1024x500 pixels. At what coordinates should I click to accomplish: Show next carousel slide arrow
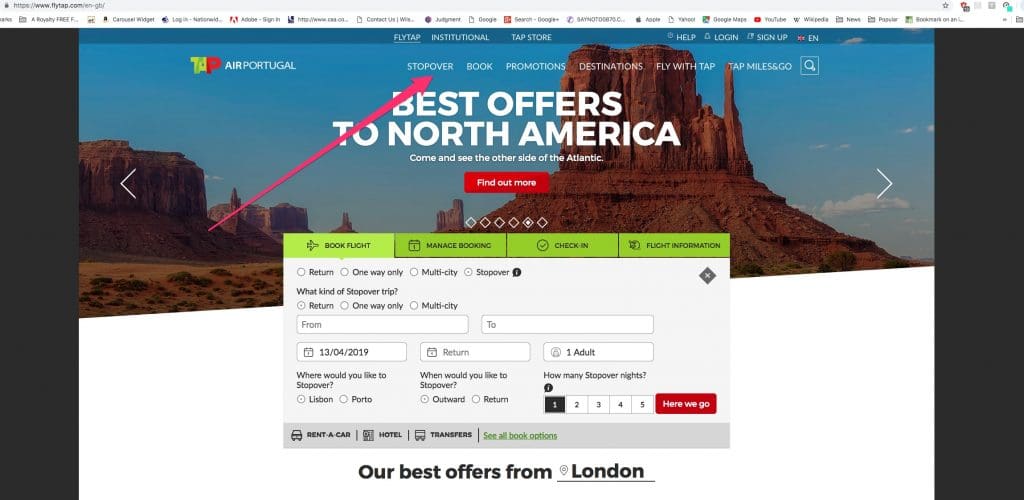click(884, 183)
